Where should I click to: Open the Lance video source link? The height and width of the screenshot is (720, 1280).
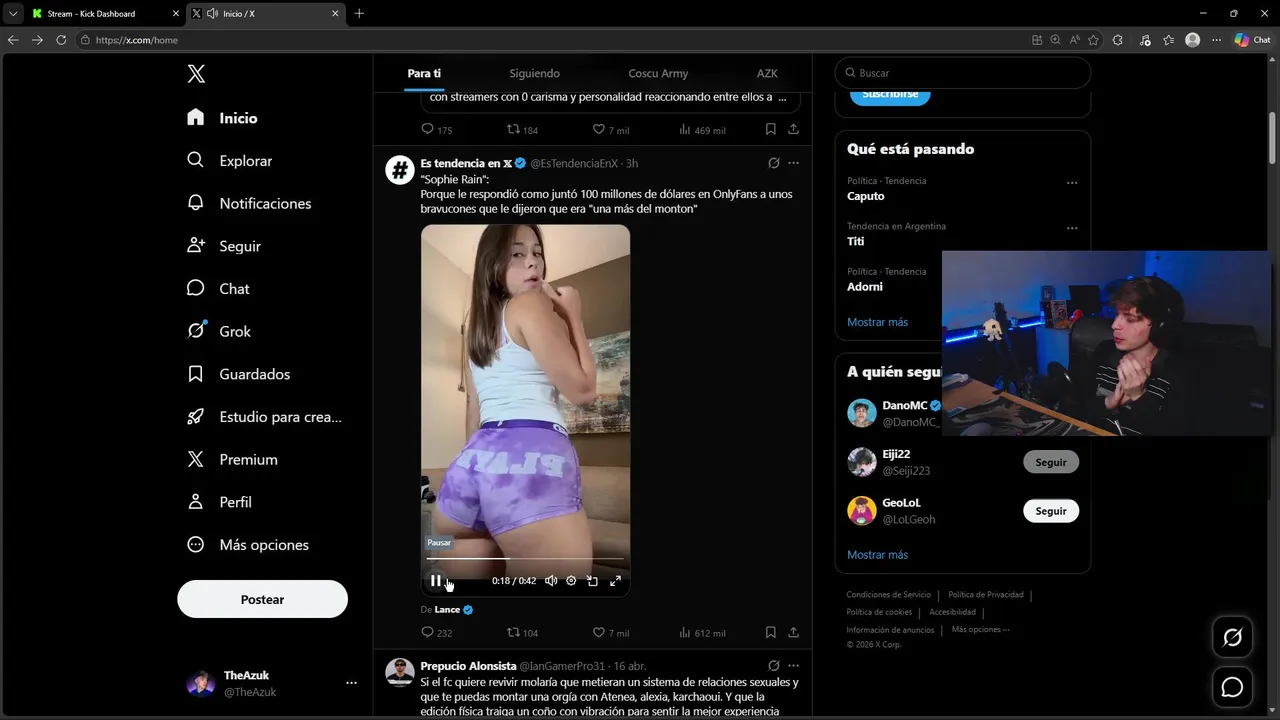pos(447,609)
